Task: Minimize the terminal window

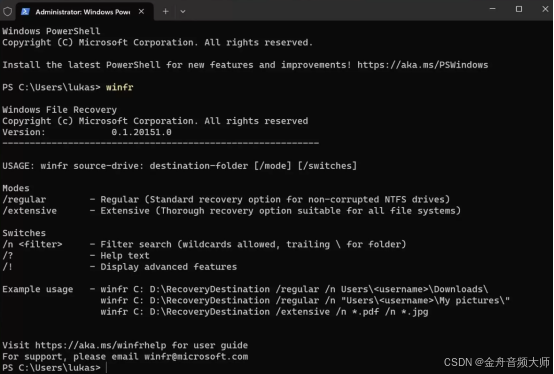Action: tap(493, 9)
